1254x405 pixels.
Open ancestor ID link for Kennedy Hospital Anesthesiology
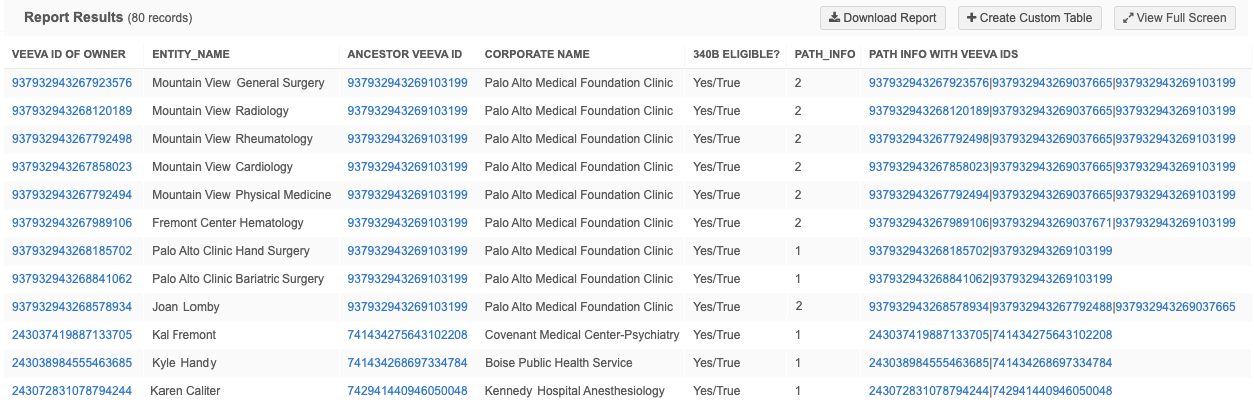407,391
